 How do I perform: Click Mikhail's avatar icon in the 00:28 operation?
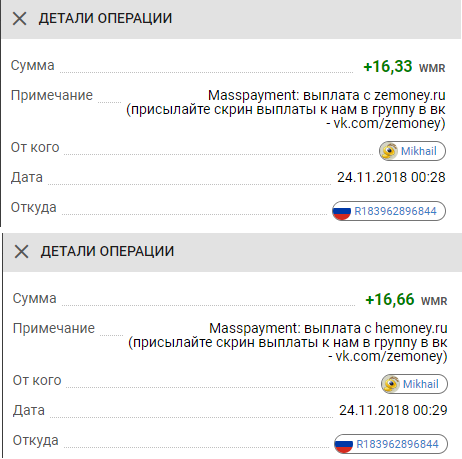(389, 151)
